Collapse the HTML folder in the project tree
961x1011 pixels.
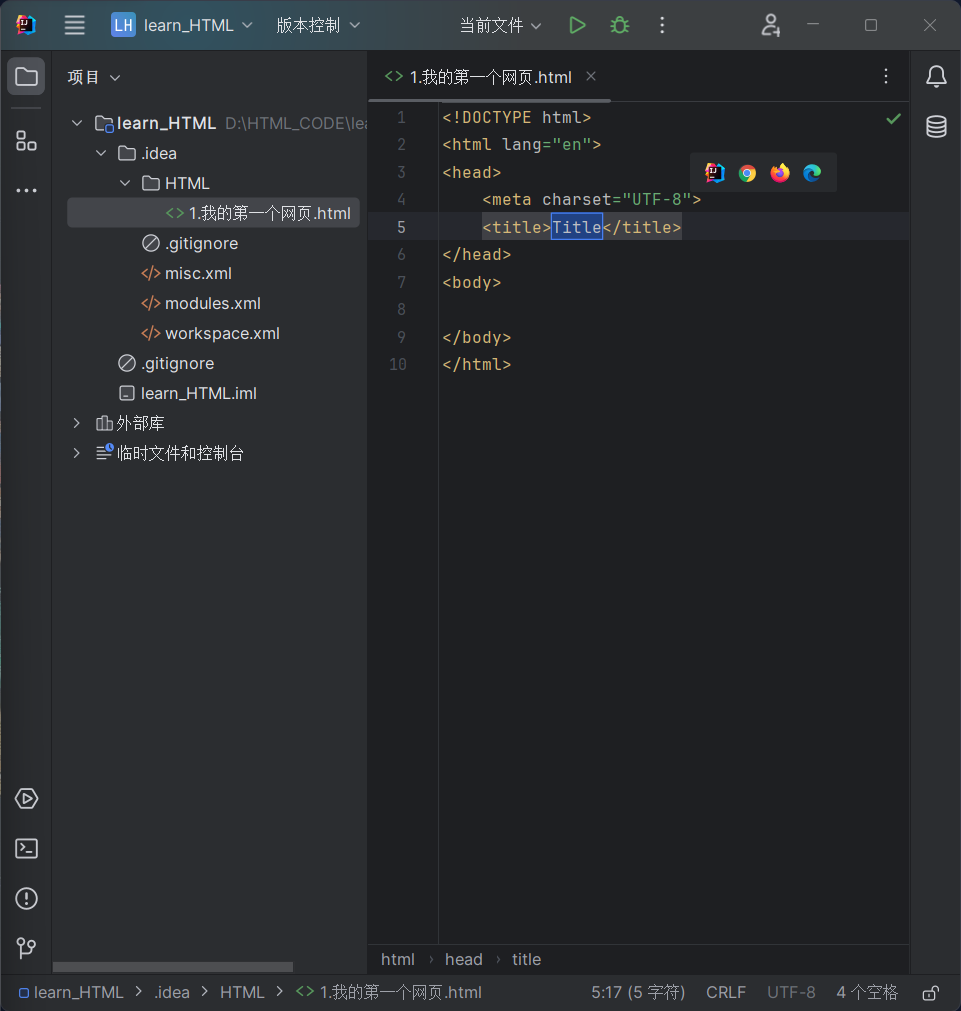(125, 183)
